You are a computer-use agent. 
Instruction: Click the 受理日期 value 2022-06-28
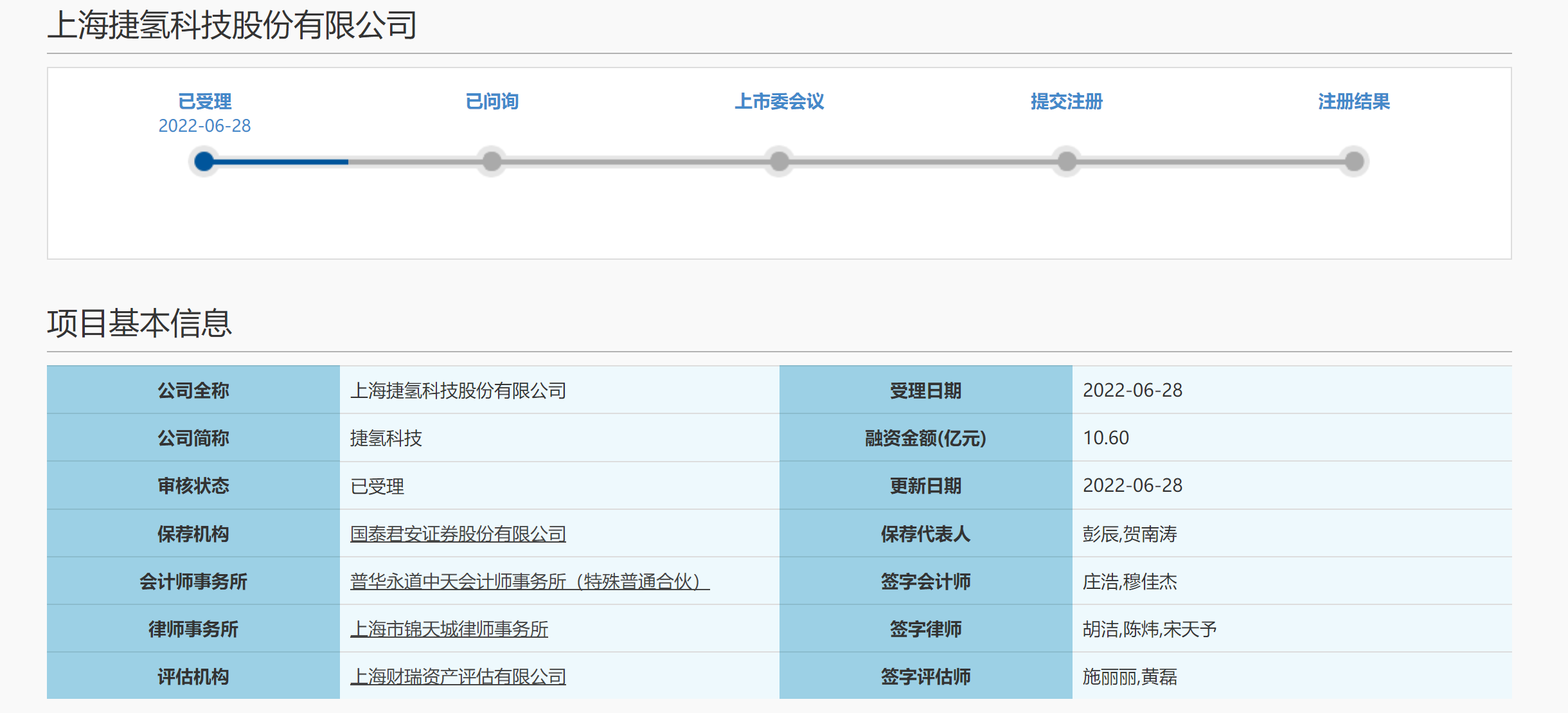point(1132,390)
